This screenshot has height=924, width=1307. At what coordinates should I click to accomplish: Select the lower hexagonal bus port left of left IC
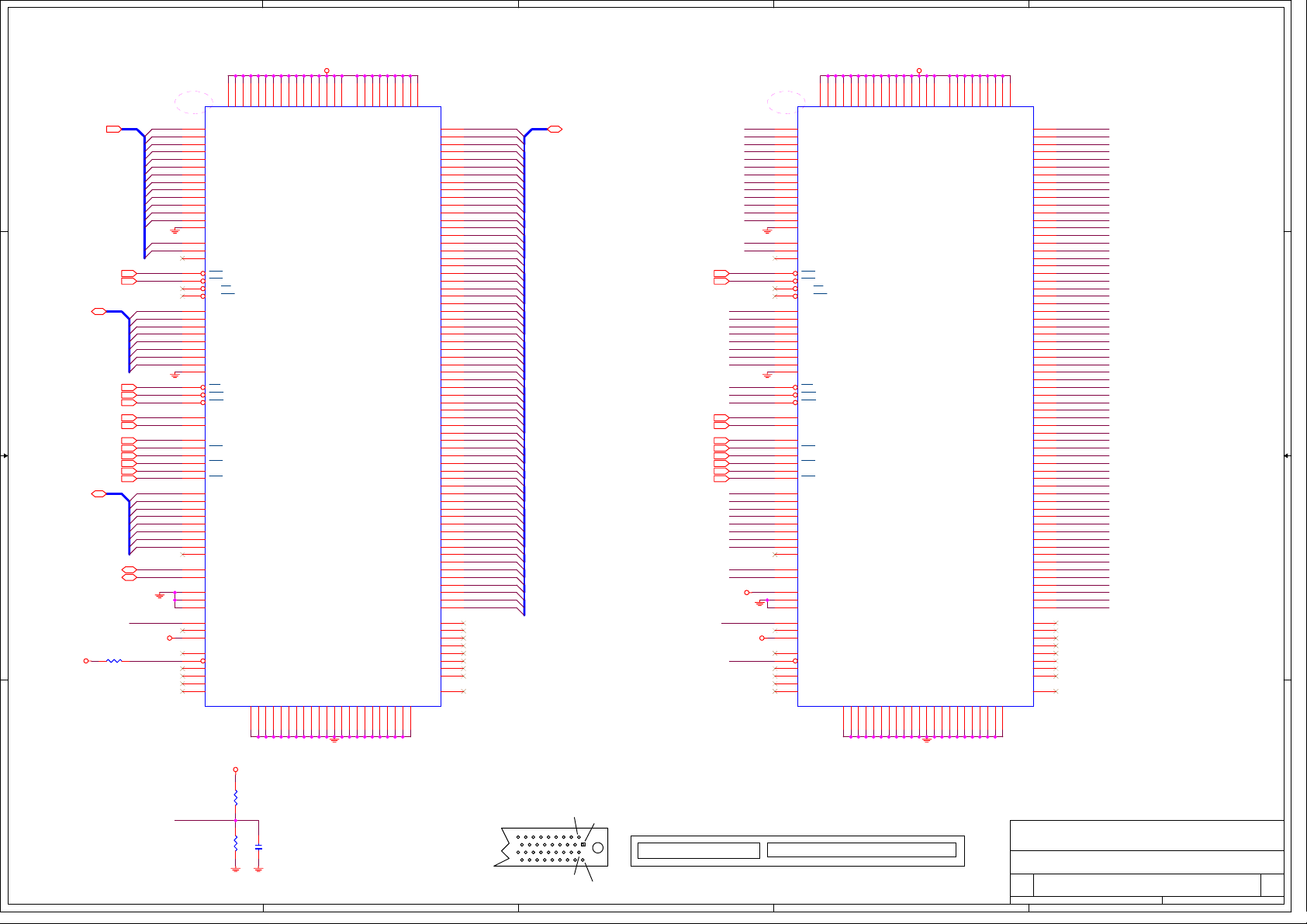tap(99, 493)
